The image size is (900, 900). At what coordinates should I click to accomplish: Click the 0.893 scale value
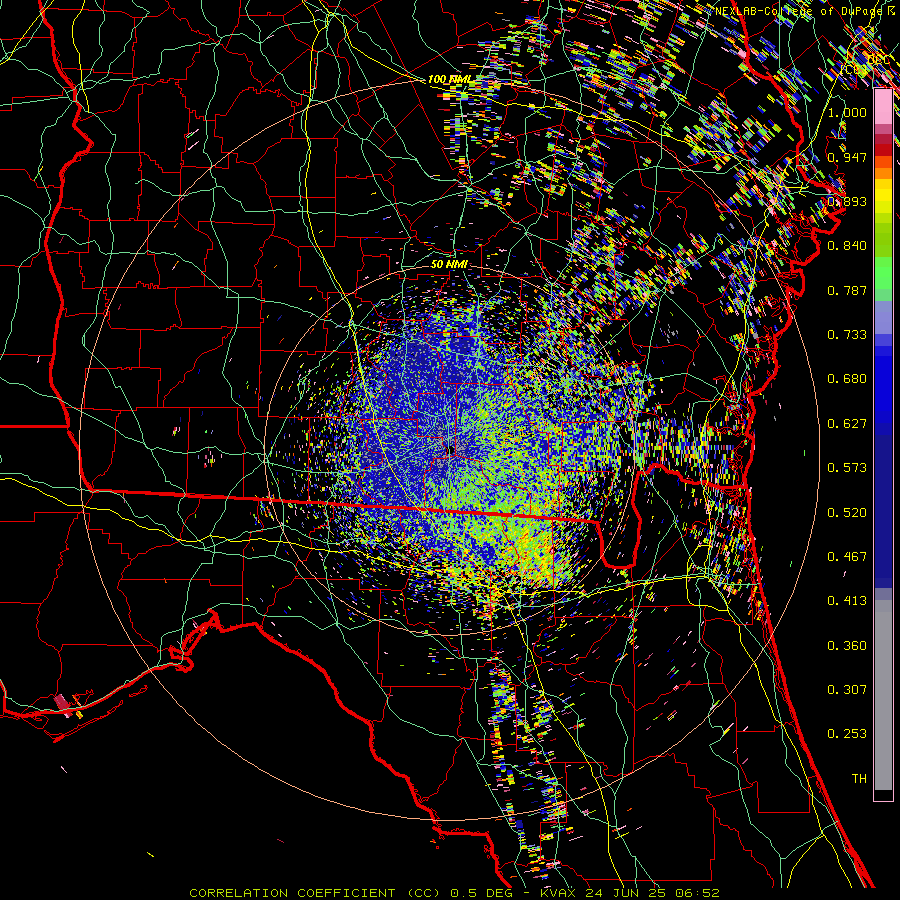coord(847,201)
